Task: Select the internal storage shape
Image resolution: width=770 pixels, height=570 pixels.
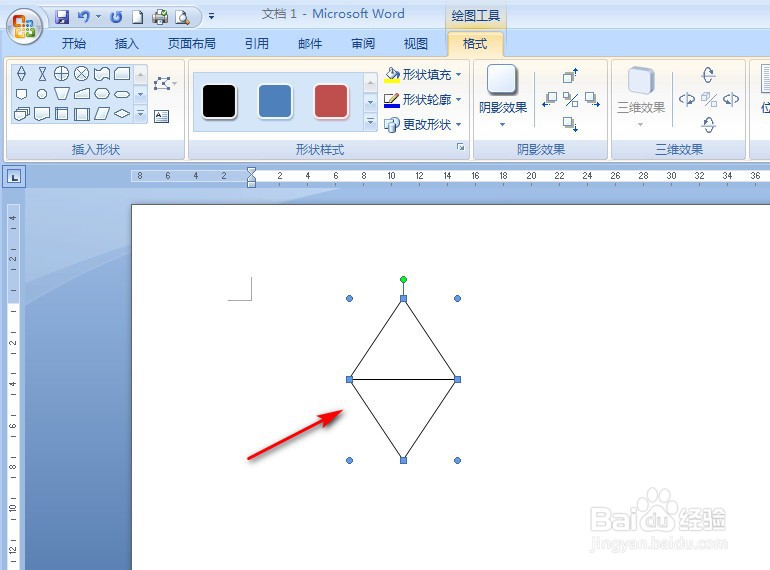Action: (61, 114)
